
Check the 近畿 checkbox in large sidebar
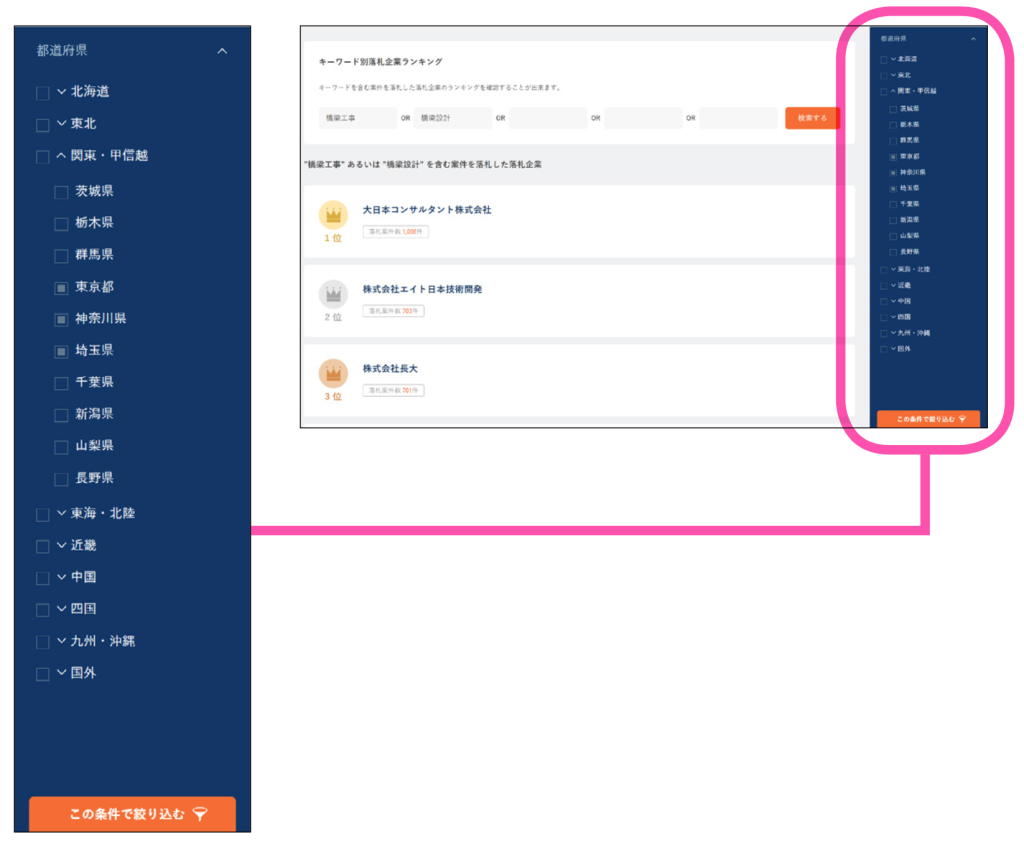42,547
